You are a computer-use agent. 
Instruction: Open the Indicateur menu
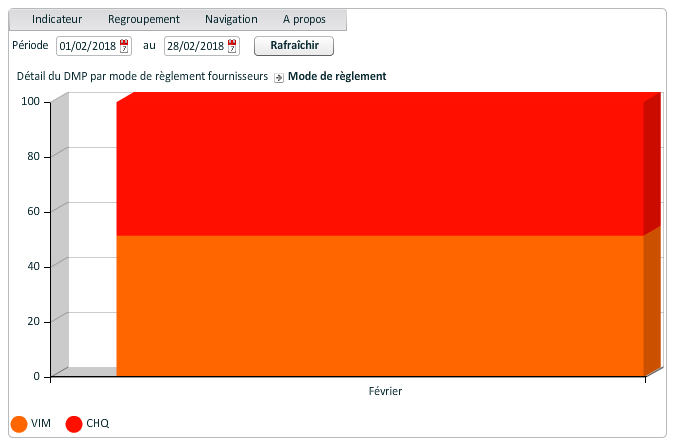click(x=57, y=19)
